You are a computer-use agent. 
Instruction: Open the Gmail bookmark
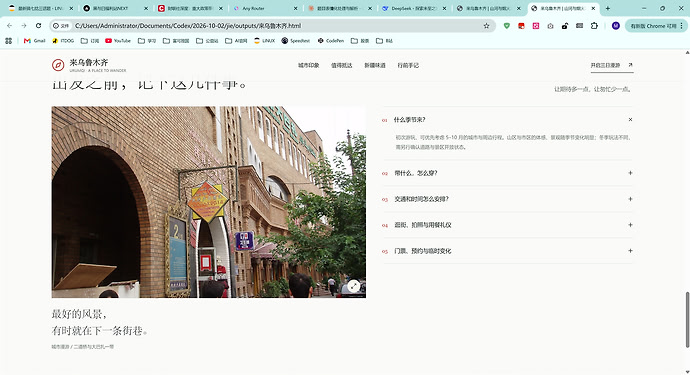[x=34, y=40]
